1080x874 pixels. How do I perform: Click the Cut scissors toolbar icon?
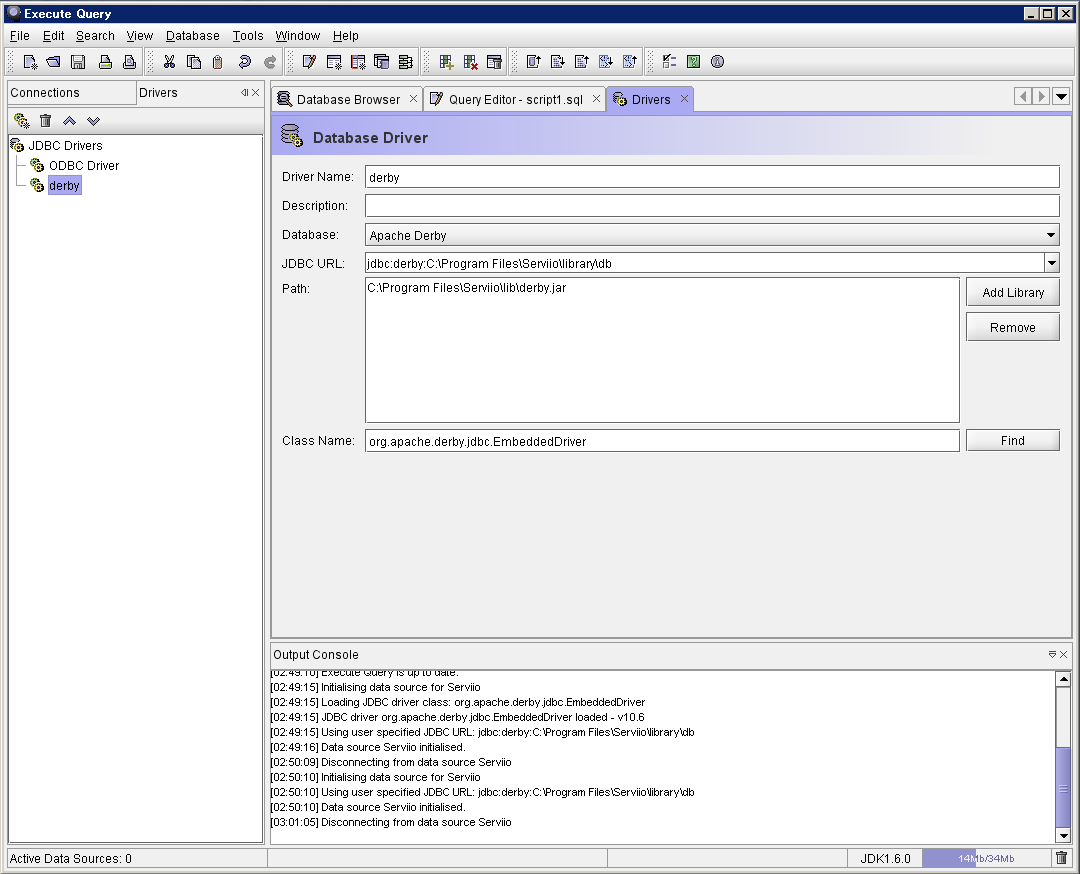(x=169, y=62)
